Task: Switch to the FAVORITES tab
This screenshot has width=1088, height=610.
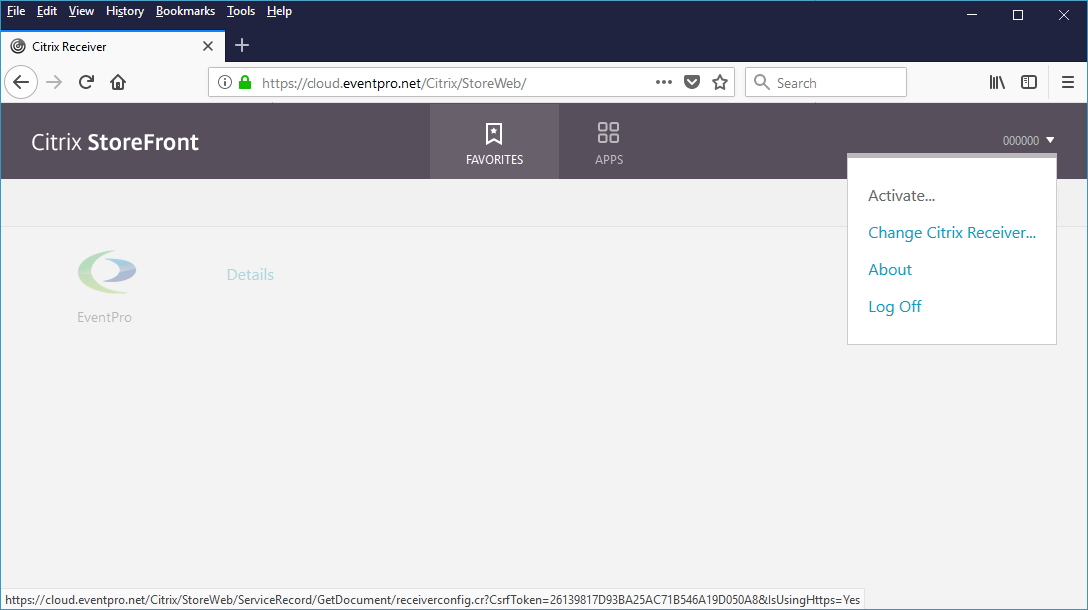Action: tap(494, 142)
